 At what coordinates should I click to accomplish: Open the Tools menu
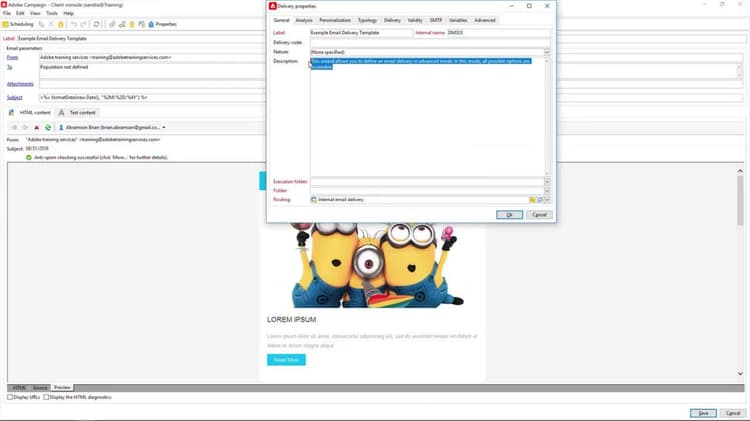tap(52, 13)
